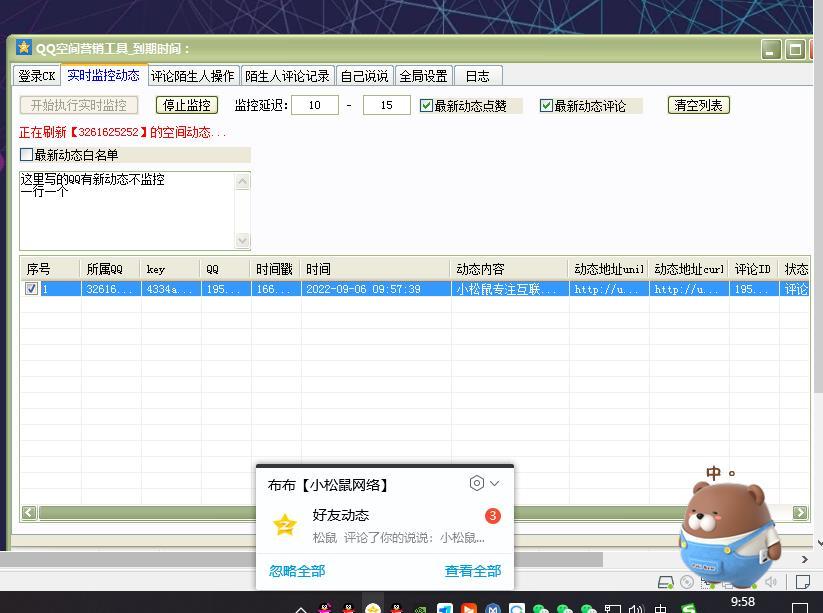This screenshot has height=613, width=823.
Task: Click the 动态地址curl column header
Action: coord(689,269)
